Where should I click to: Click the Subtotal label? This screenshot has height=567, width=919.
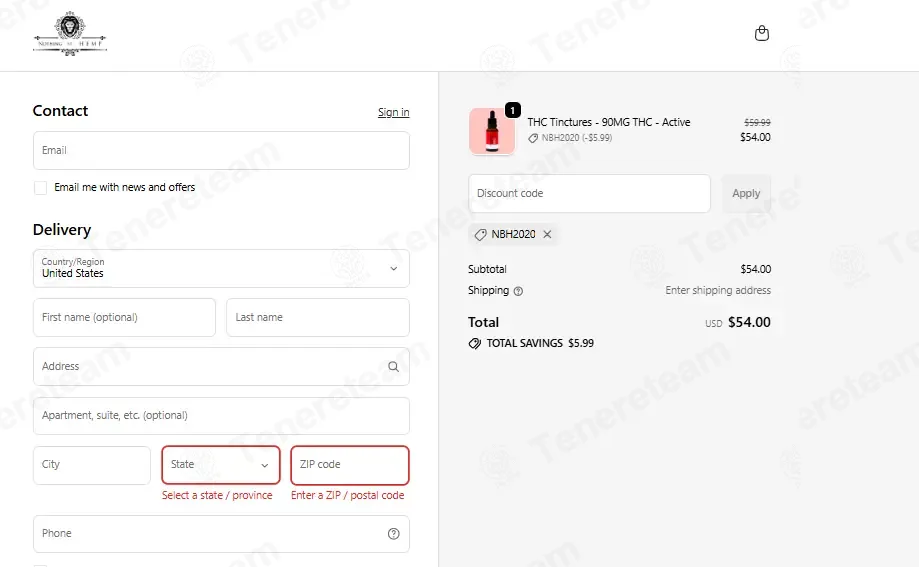click(487, 269)
